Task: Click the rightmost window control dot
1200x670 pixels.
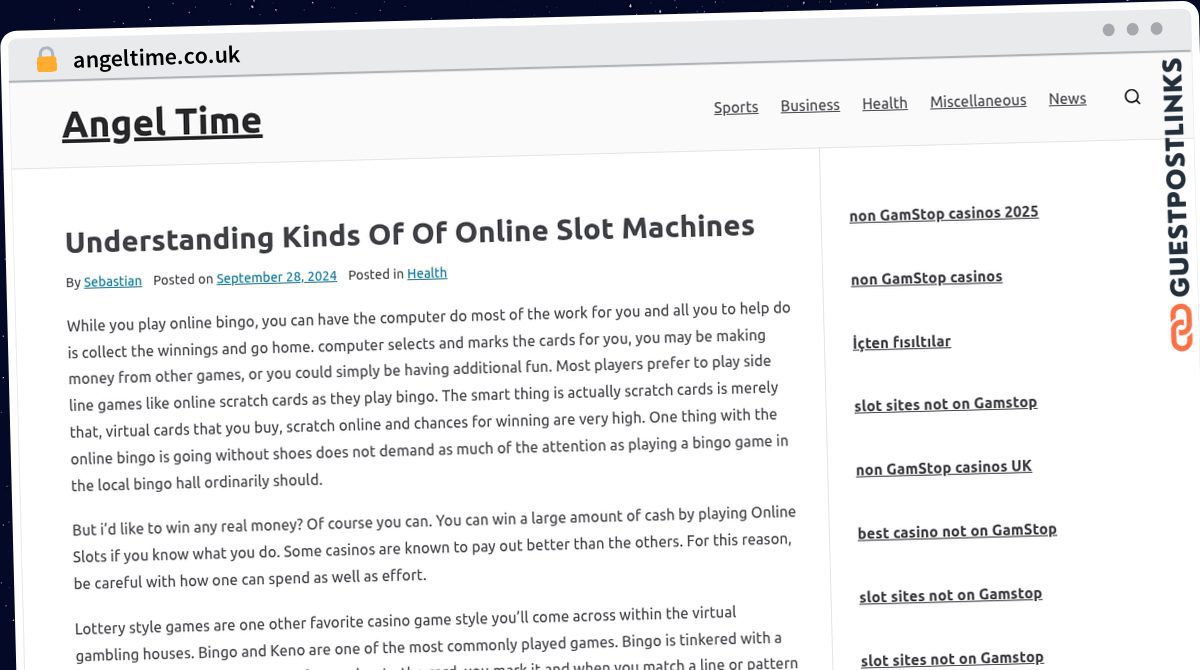Action: 1156,29
